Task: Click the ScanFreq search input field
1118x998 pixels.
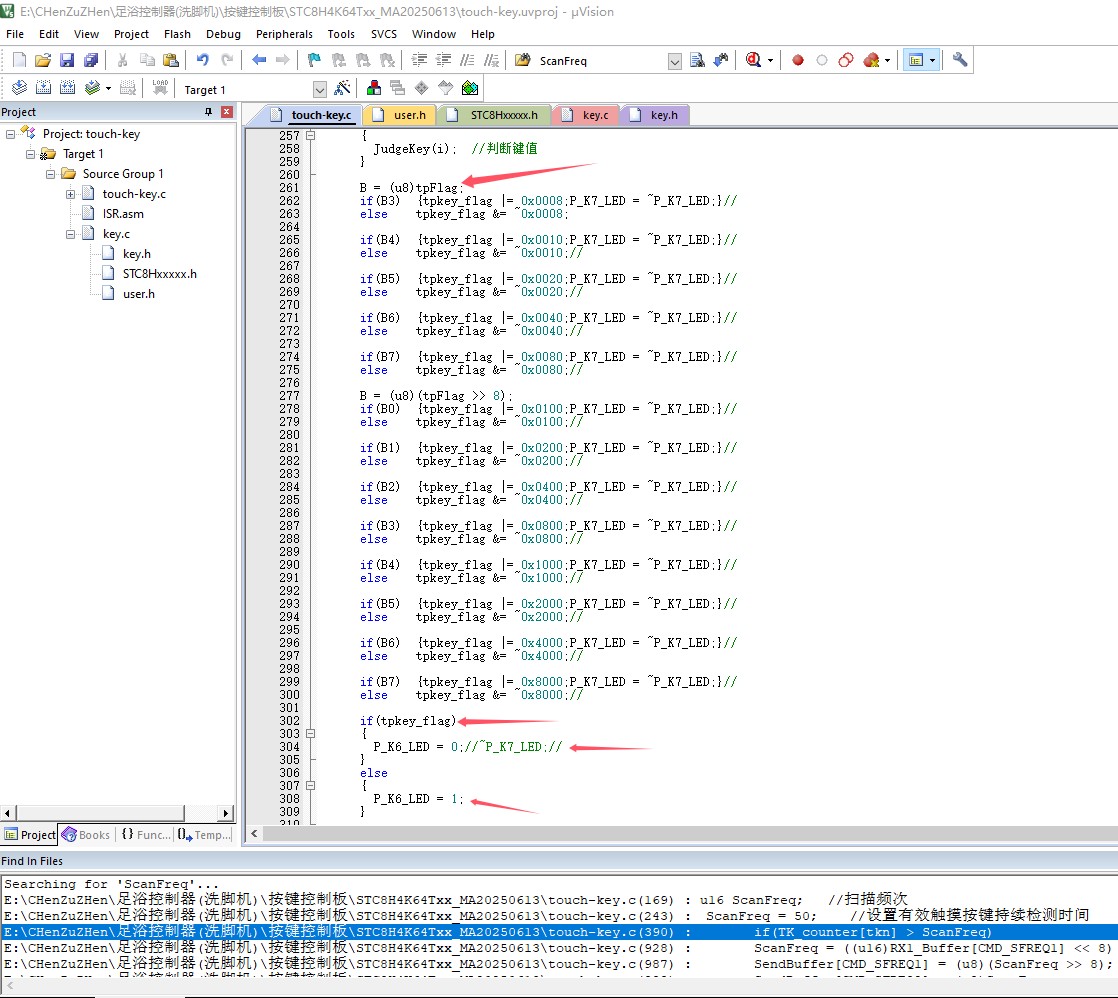Action: [x=601, y=61]
